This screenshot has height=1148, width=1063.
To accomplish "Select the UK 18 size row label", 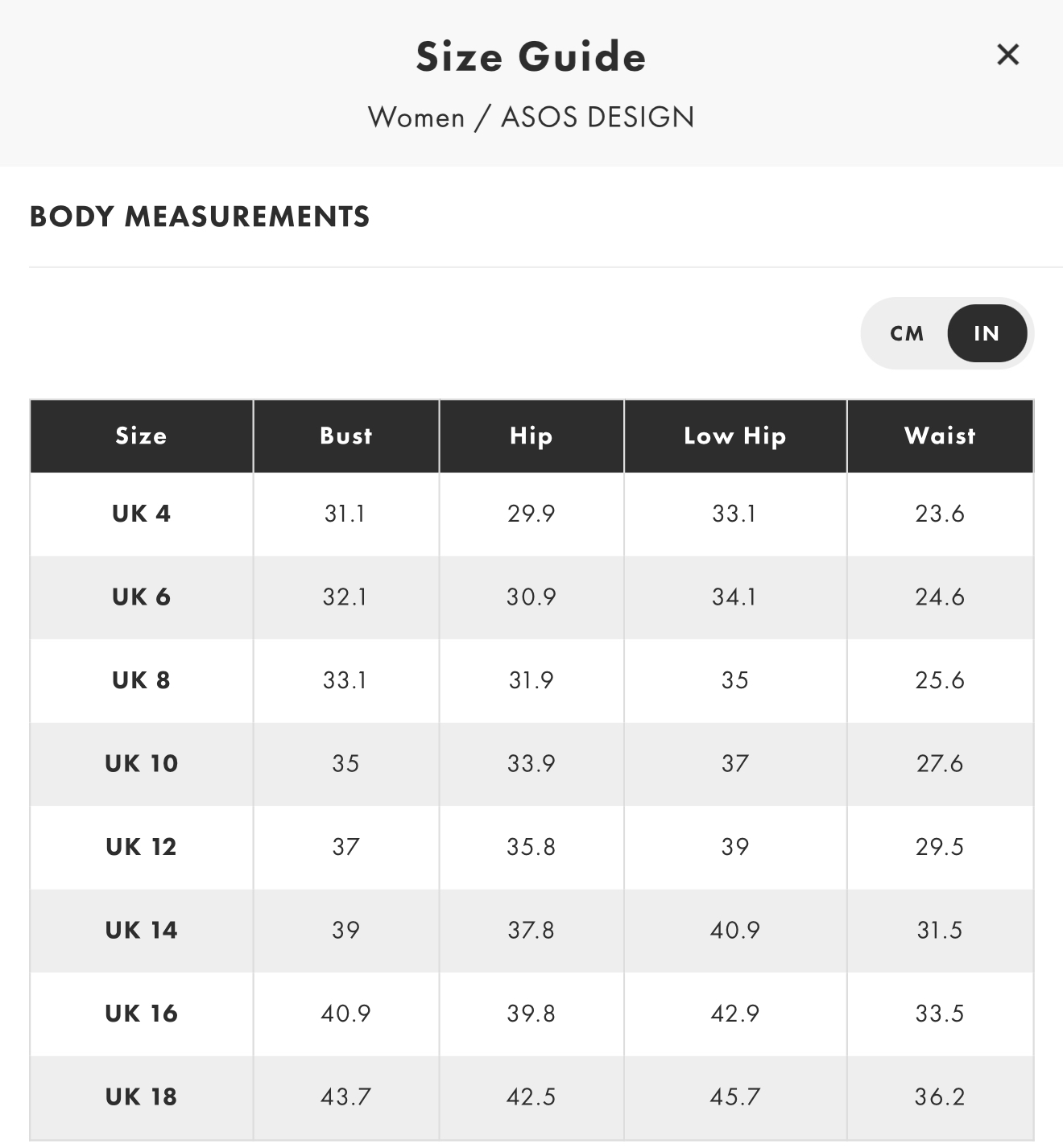I will (141, 1096).
